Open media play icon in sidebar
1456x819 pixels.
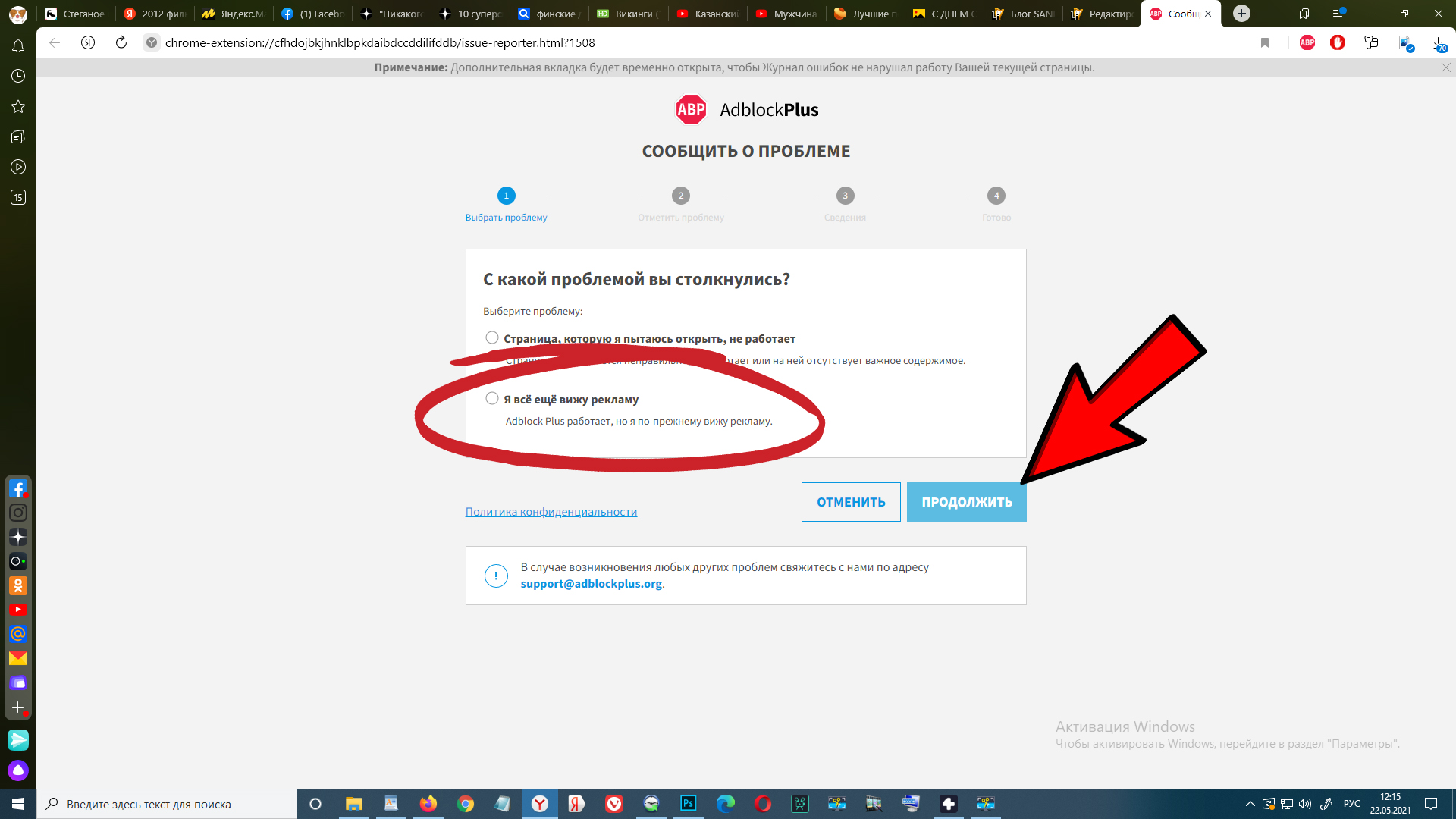(18, 168)
